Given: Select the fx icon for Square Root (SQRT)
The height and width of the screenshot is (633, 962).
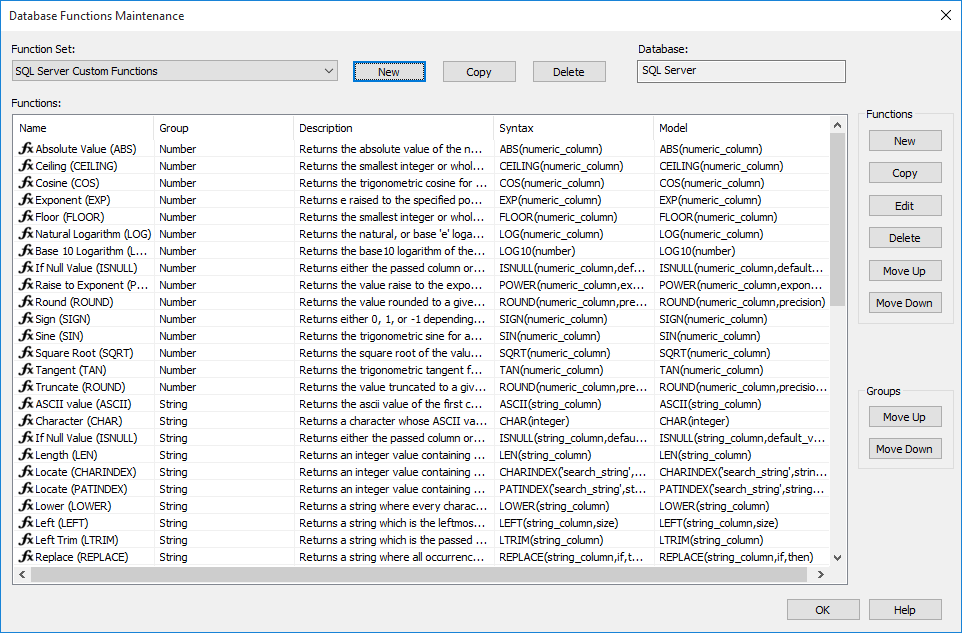Looking at the screenshot, I should coord(26,353).
